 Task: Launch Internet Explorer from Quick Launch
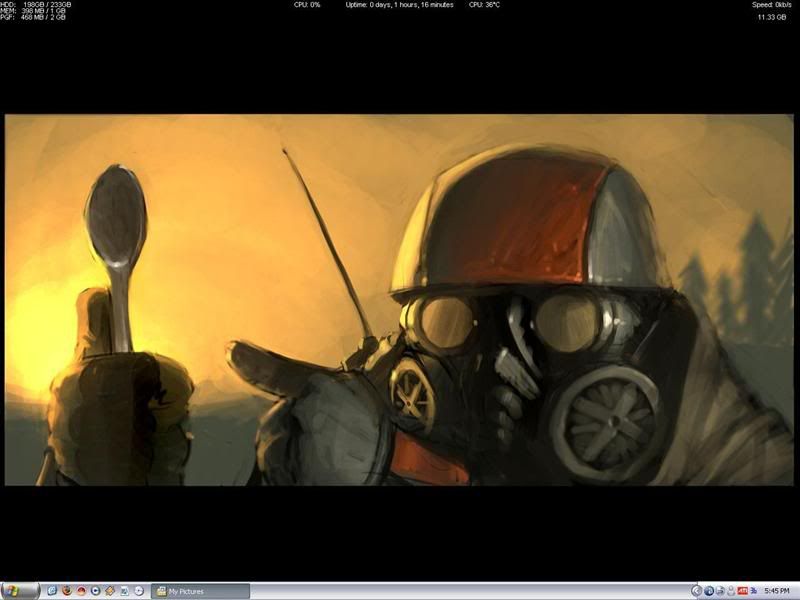click(x=52, y=591)
